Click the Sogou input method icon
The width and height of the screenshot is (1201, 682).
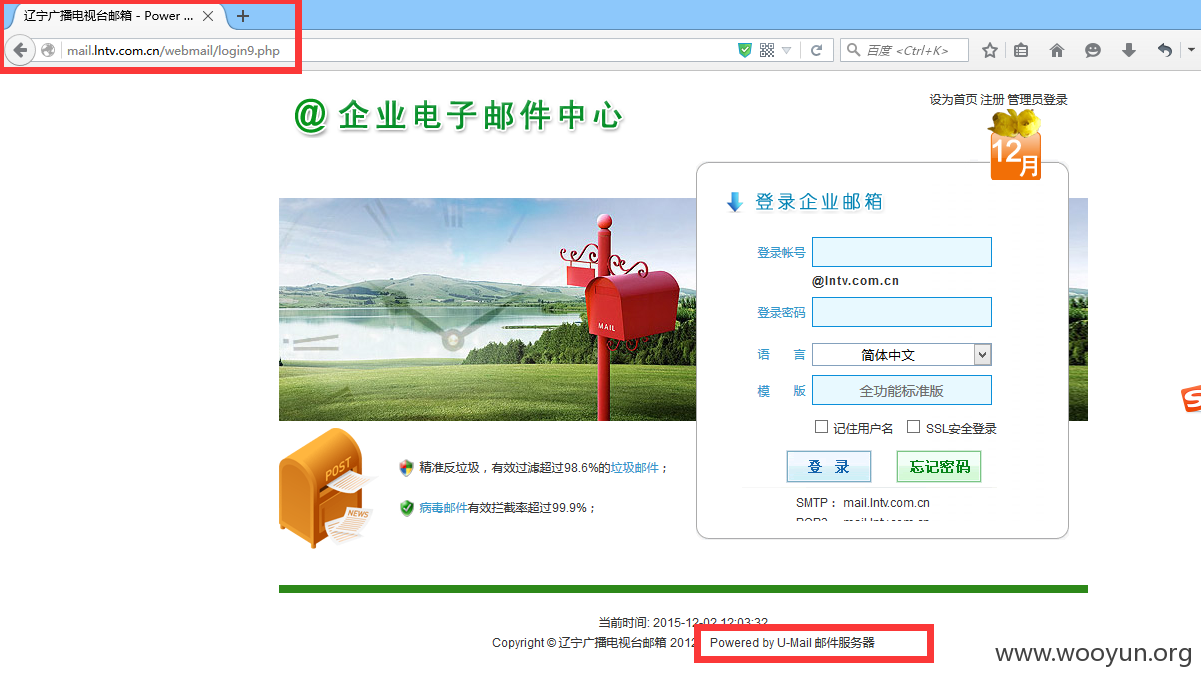click(x=1191, y=399)
